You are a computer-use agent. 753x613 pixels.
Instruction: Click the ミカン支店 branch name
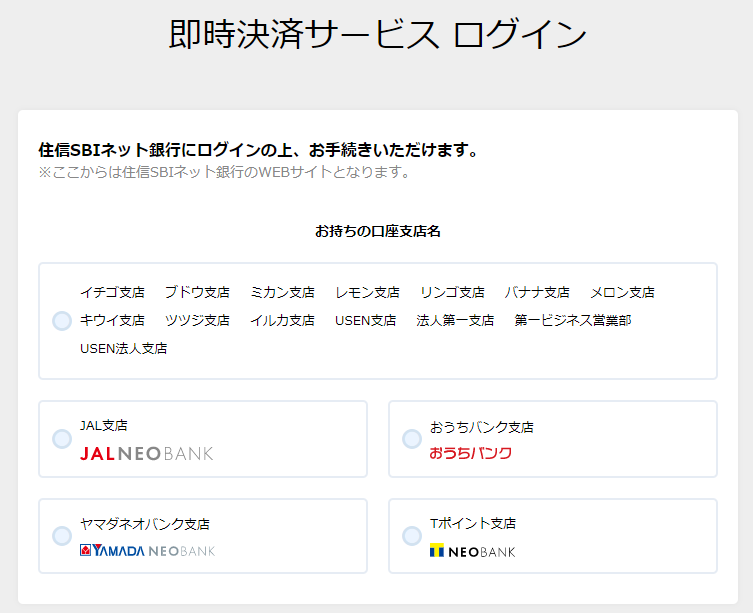tap(282, 292)
